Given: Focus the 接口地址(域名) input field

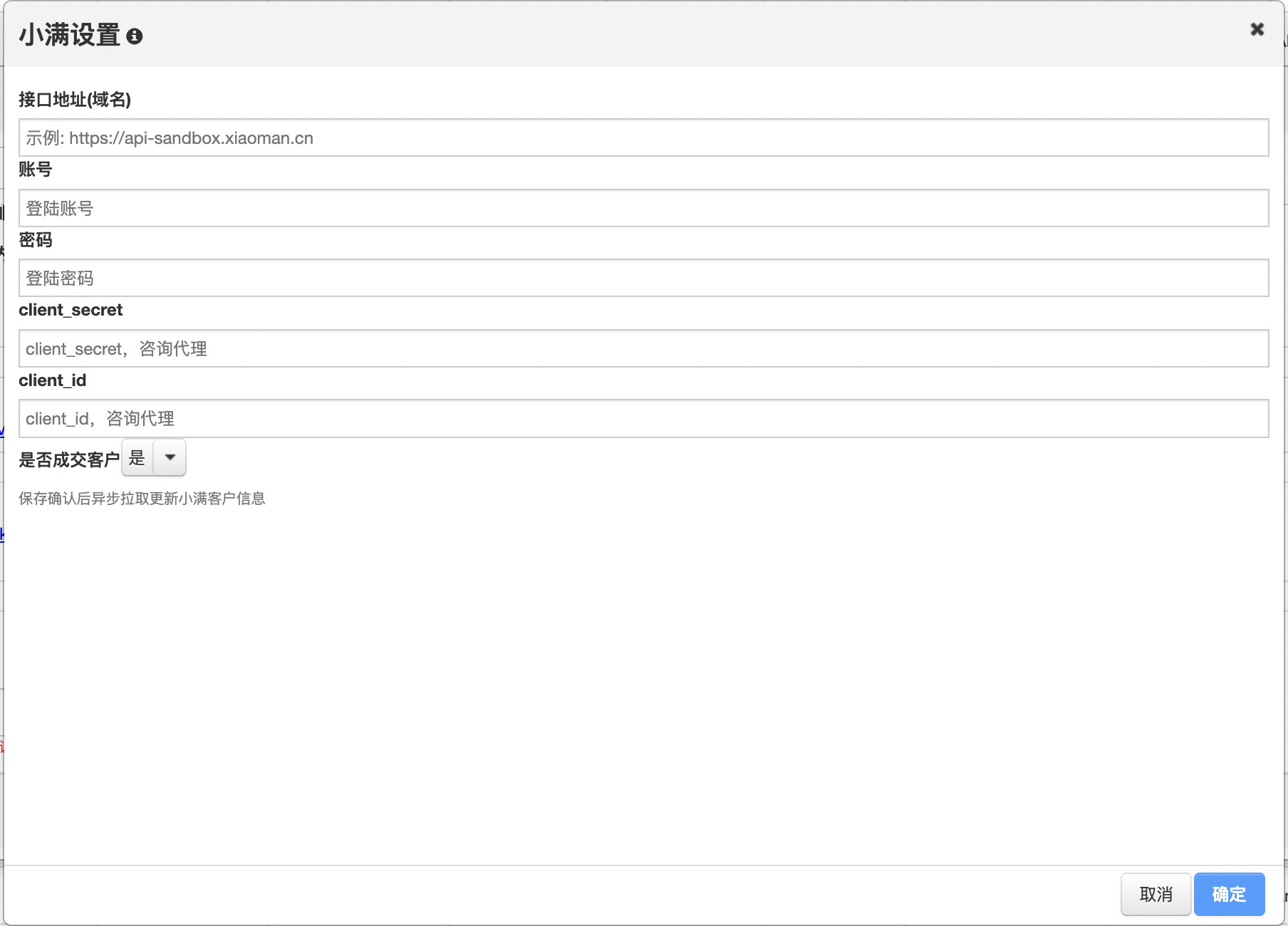Looking at the screenshot, I should coord(643,137).
